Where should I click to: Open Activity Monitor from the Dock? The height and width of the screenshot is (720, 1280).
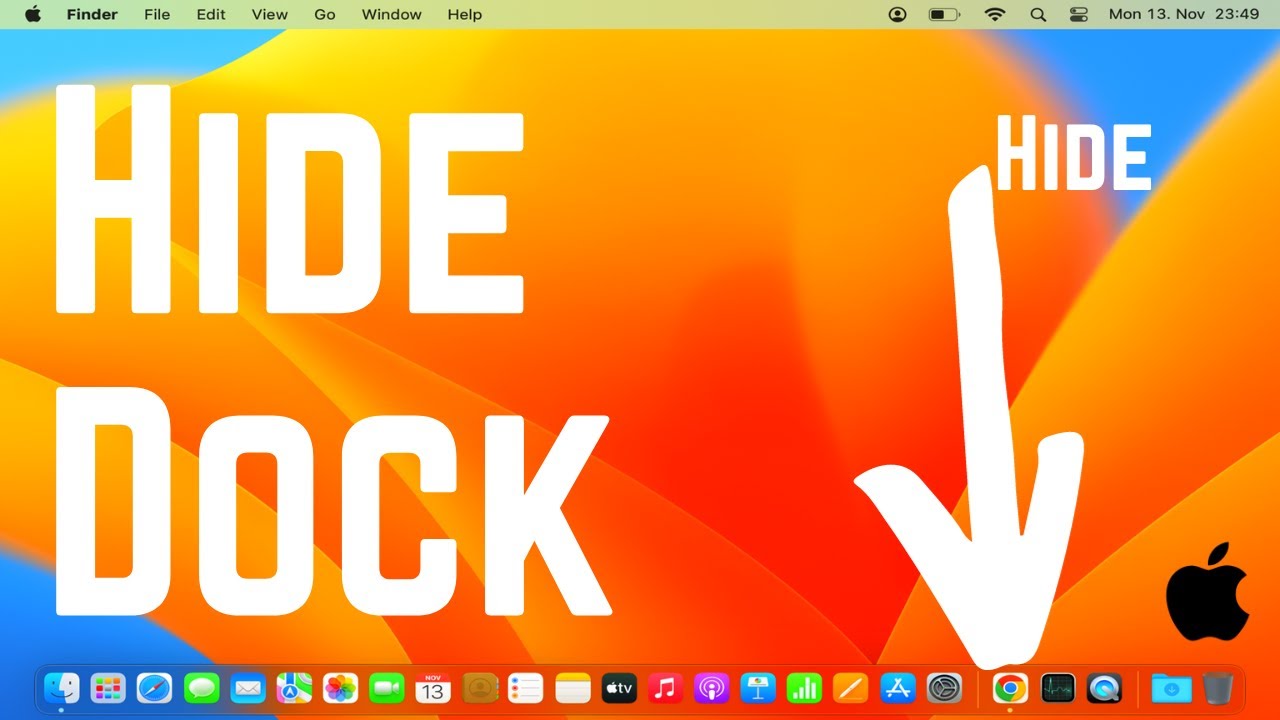[x=1057, y=688]
